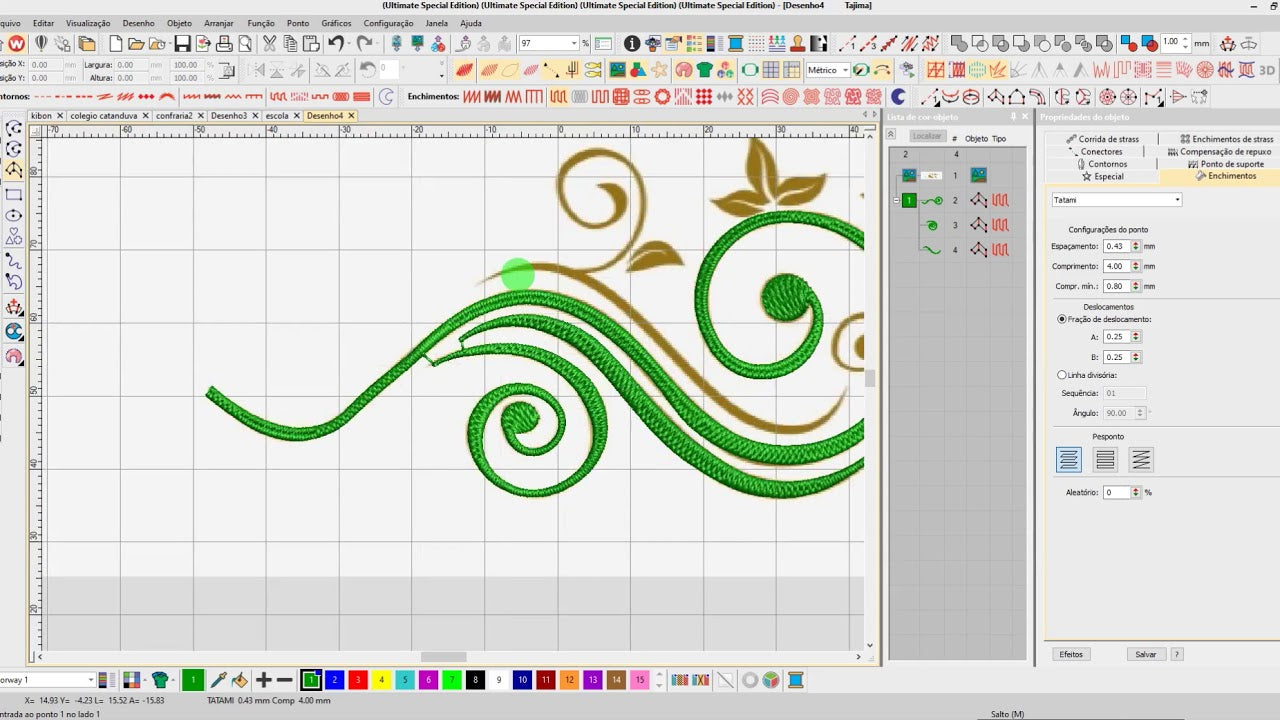Choose the second Pesponto backstitch style
The width and height of the screenshot is (1280, 720).
coord(1105,459)
